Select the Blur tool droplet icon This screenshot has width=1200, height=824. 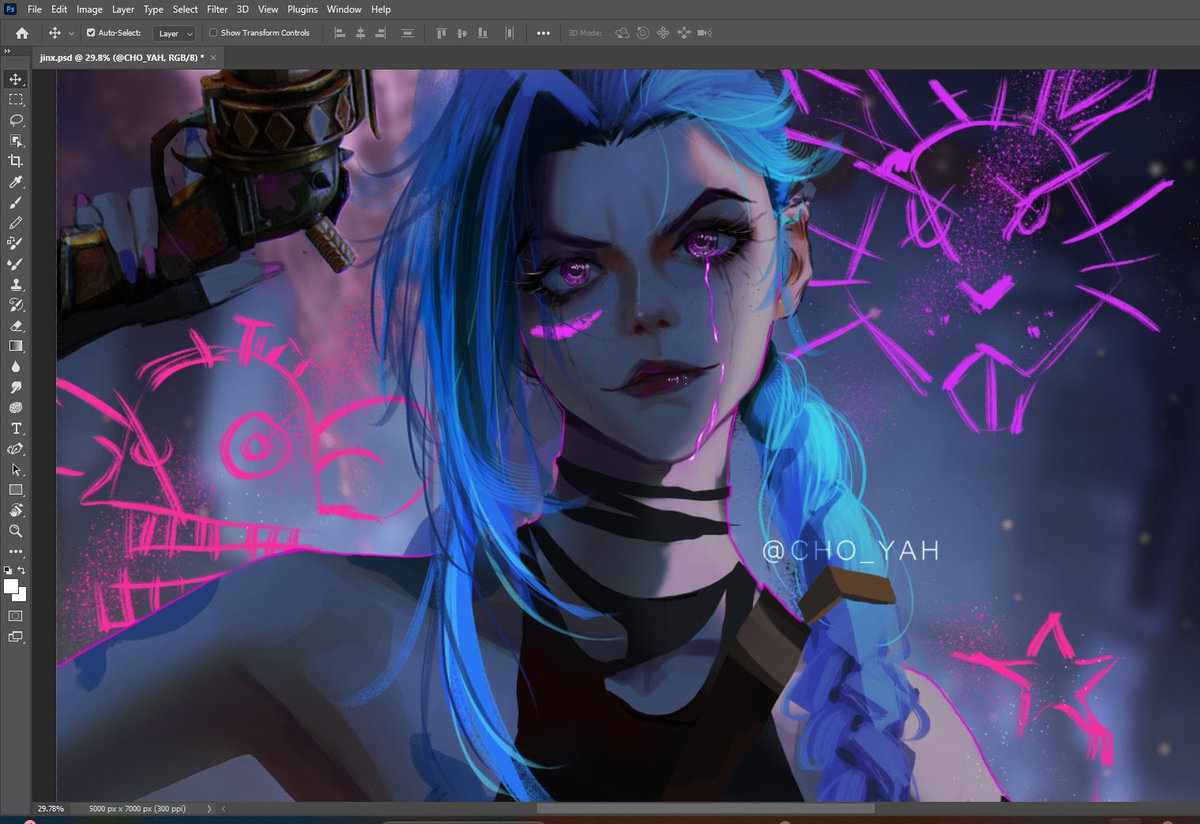(16, 367)
